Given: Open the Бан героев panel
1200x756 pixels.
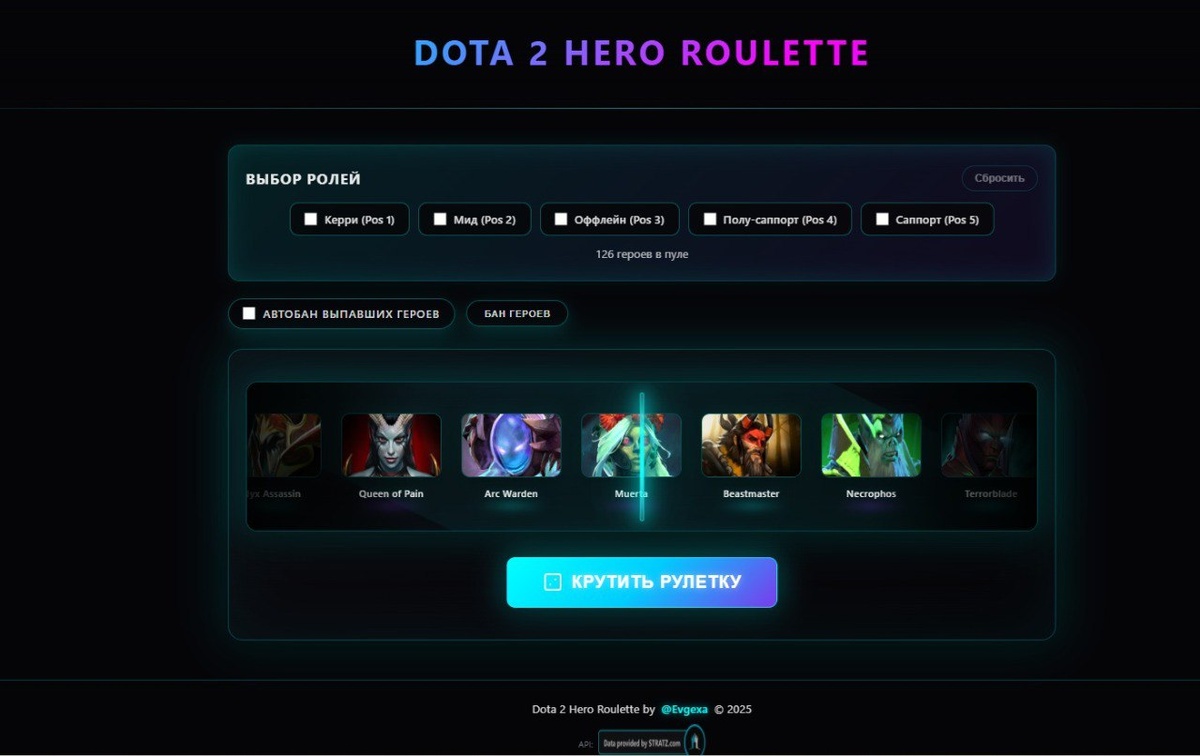Looking at the screenshot, I should pos(517,313).
